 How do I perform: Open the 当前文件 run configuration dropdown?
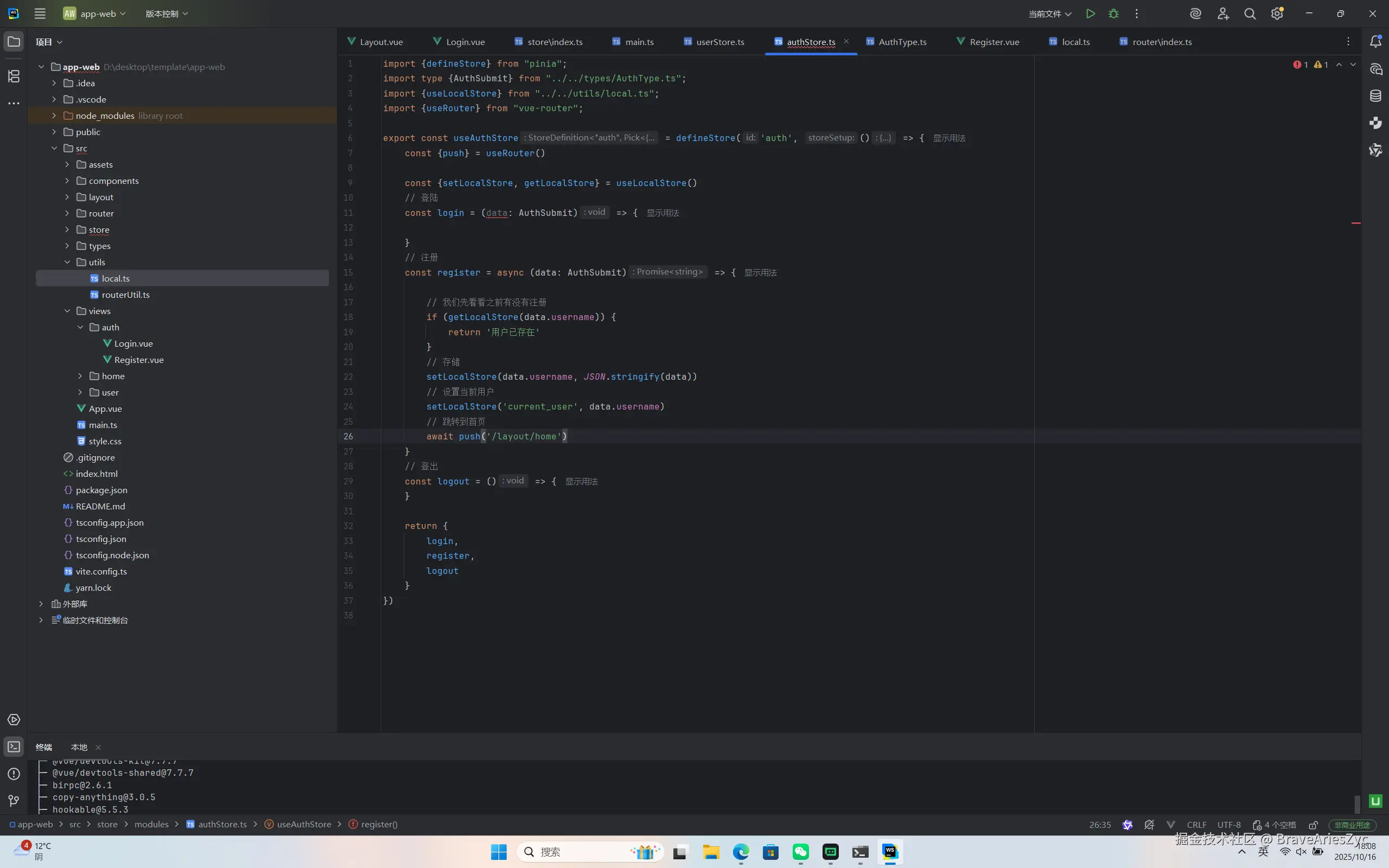pos(1049,14)
